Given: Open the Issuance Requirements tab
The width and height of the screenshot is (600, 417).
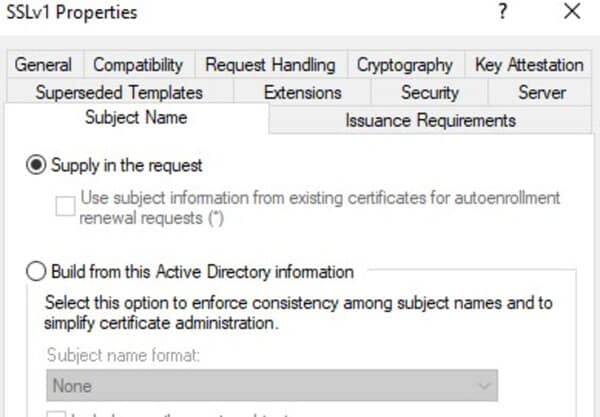Looking at the screenshot, I should pos(430,120).
